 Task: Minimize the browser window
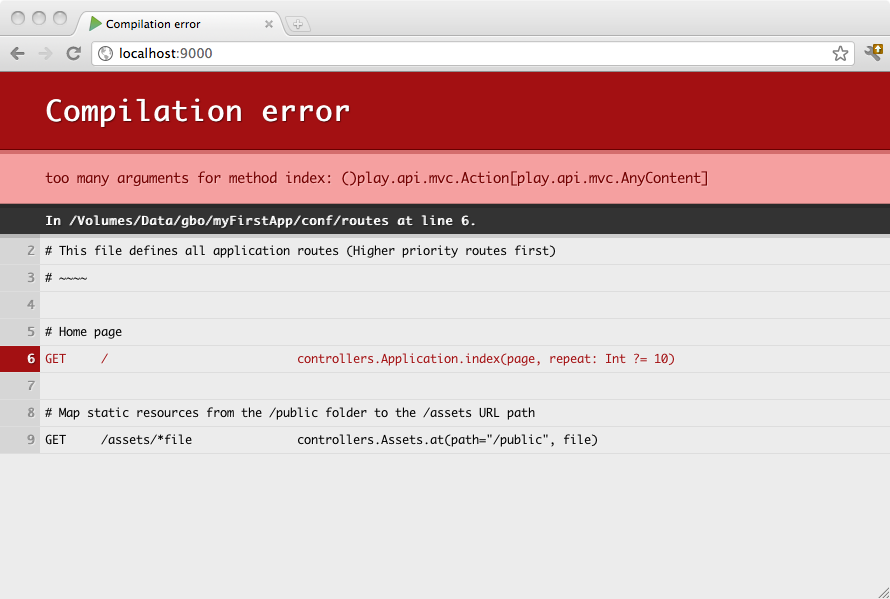pos(40,18)
